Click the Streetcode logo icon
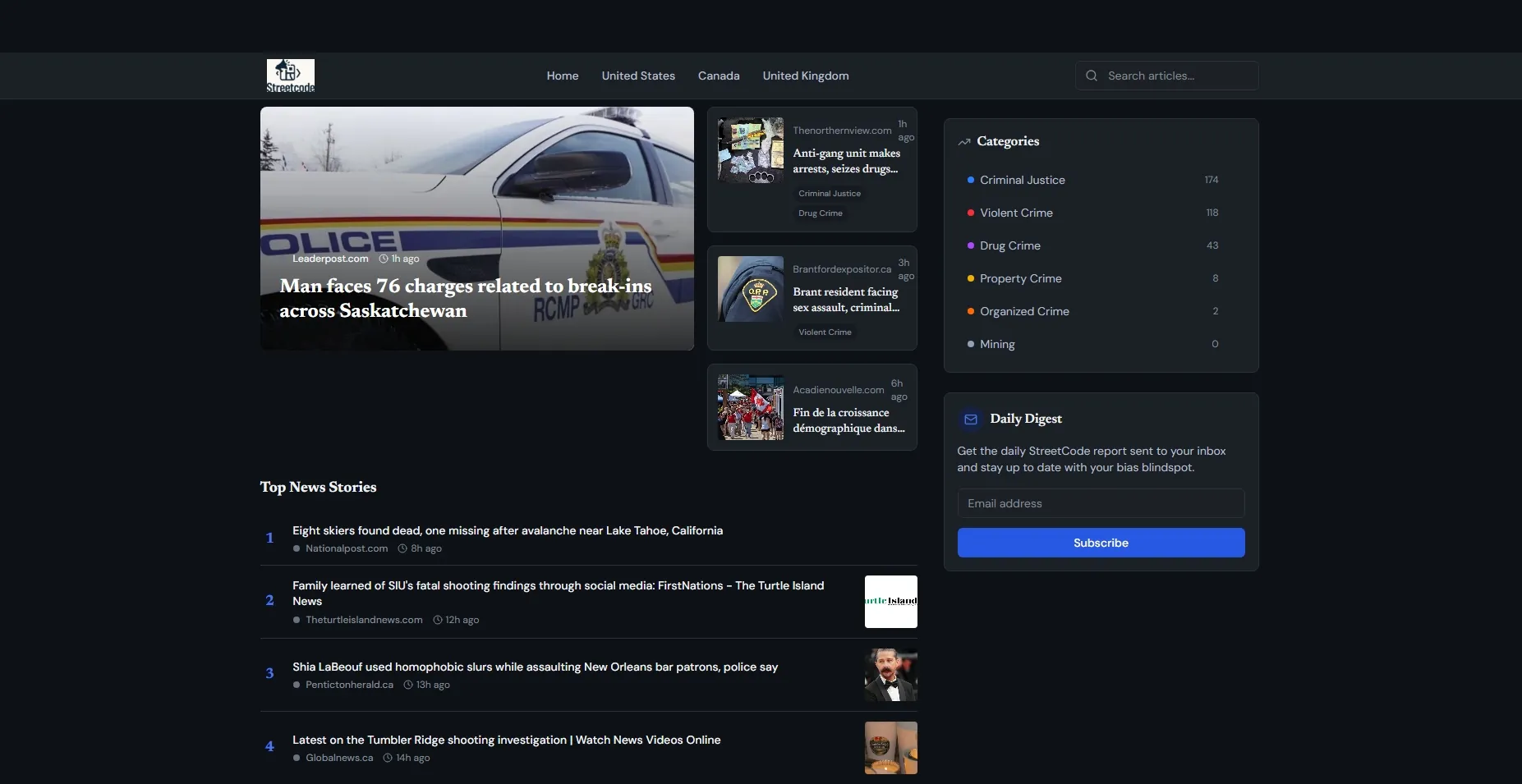The height and width of the screenshot is (784, 1522). 290,76
